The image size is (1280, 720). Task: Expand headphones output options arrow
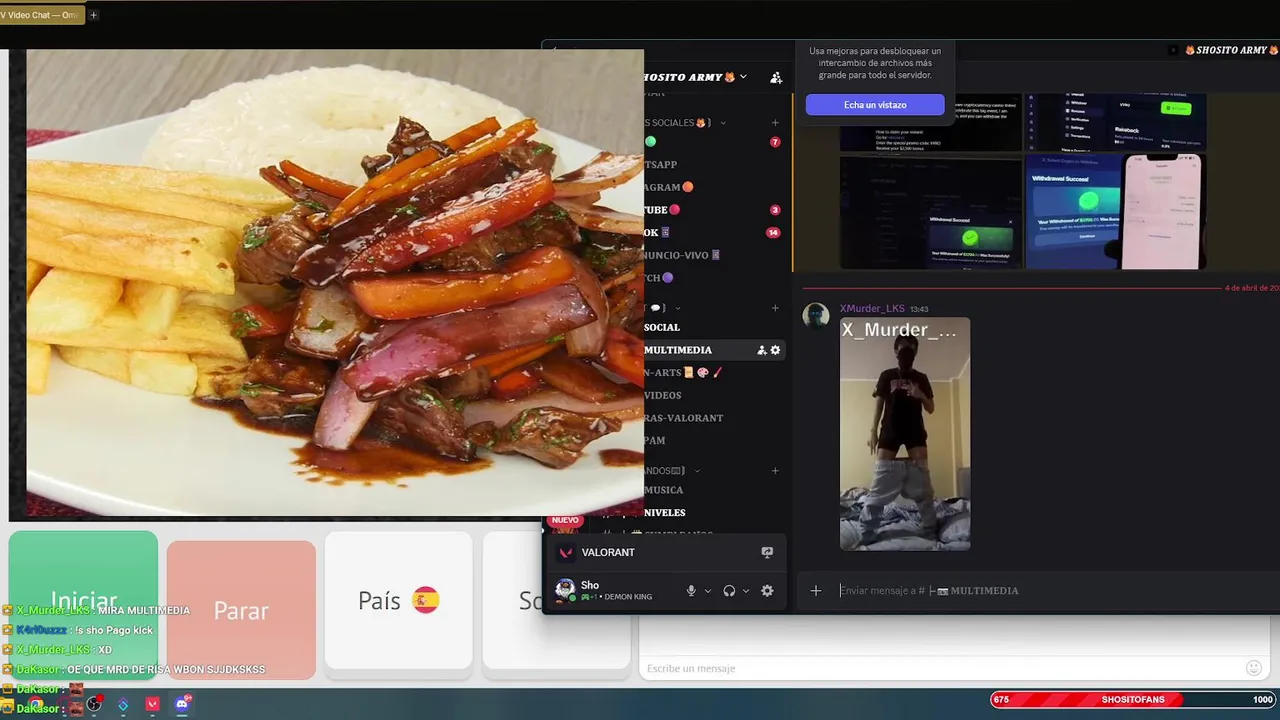tap(746, 591)
